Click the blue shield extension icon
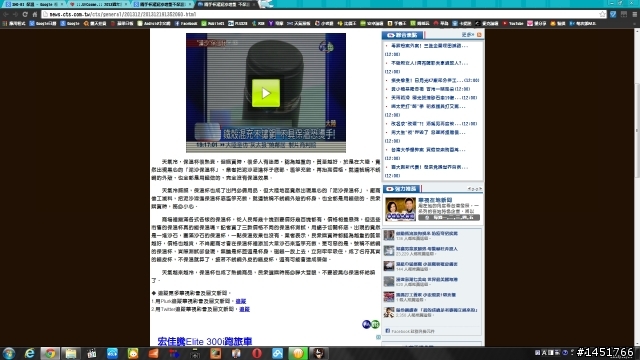Image resolution: width=640 pixels, height=360 pixels. (613, 14)
